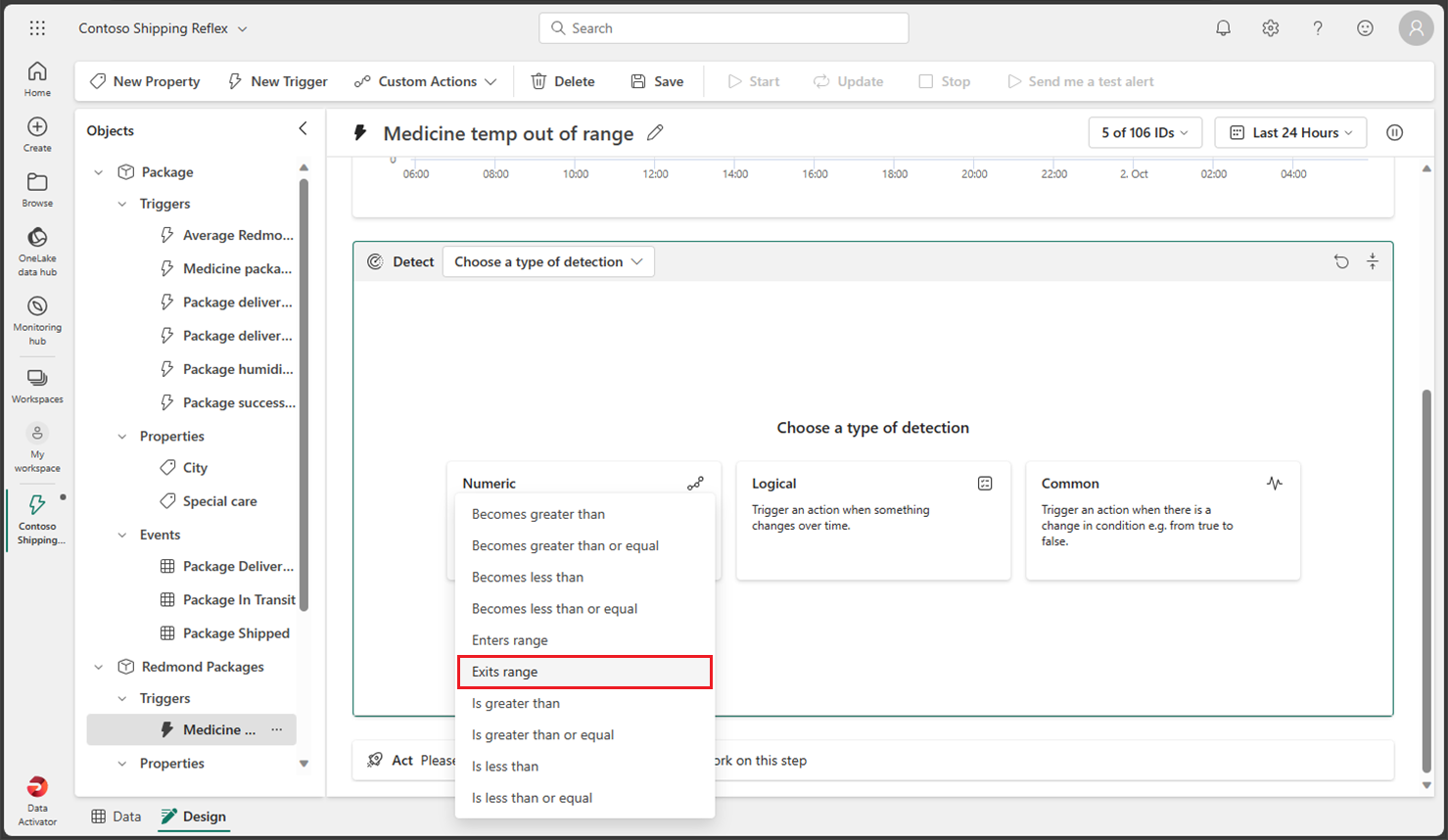Image resolution: width=1448 pixels, height=840 pixels.
Task: Open more options for Medicine trigger
Action: [x=277, y=729]
